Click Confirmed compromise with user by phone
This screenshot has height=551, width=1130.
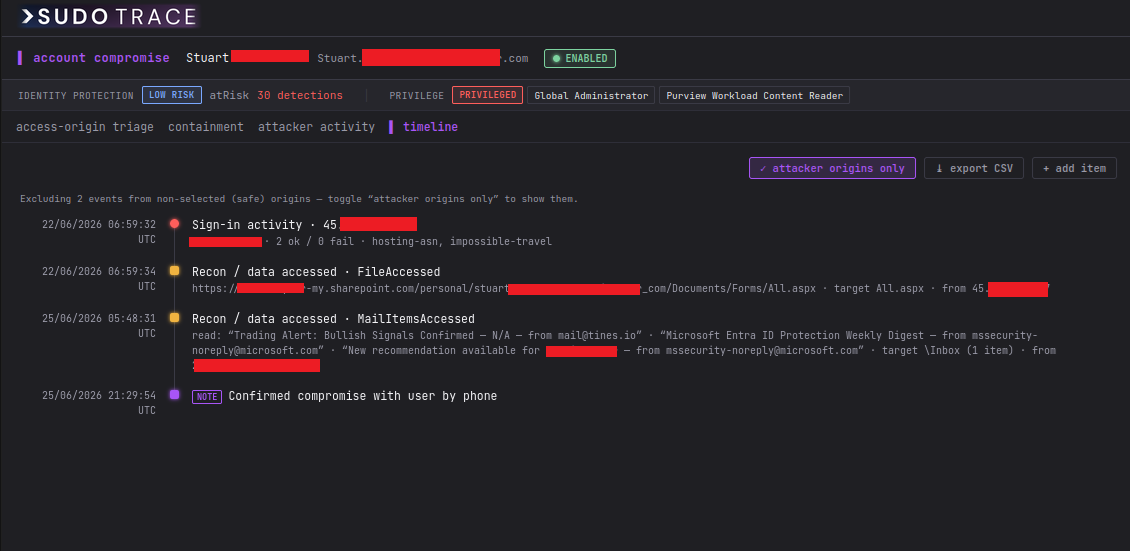[362, 395]
